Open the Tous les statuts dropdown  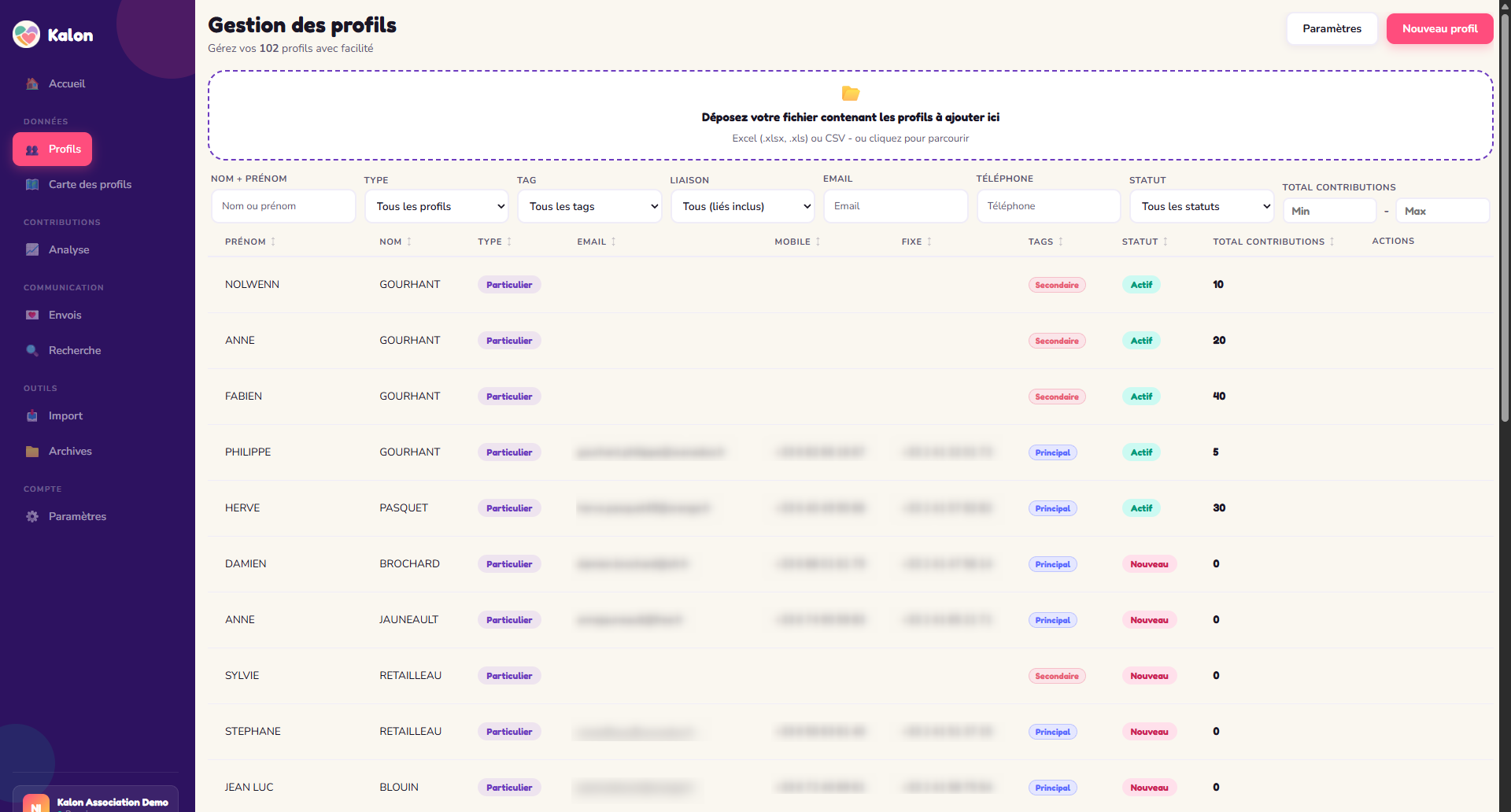click(x=1202, y=206)
